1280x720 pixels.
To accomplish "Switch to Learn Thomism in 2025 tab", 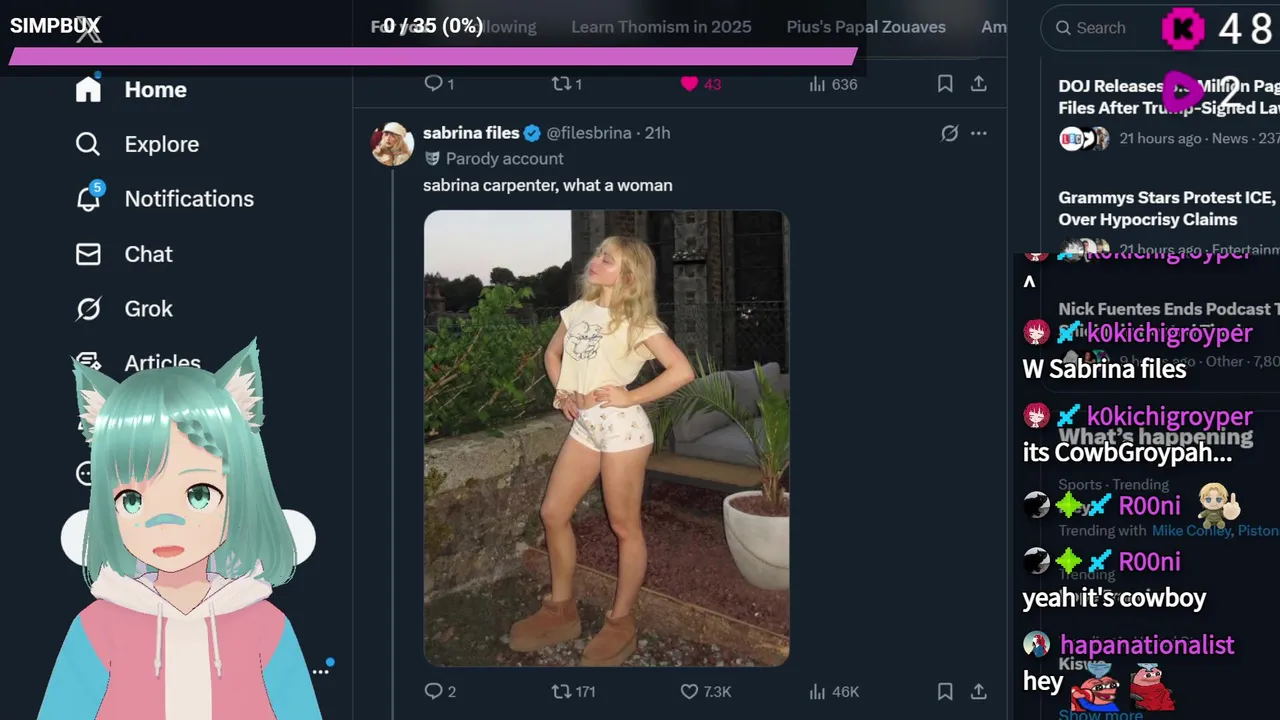I will [x=661, y=27].
